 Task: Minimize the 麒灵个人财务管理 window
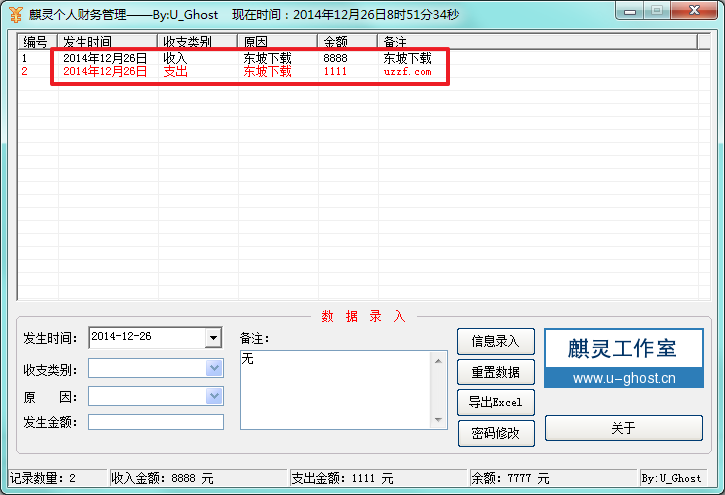click(630, 11)
